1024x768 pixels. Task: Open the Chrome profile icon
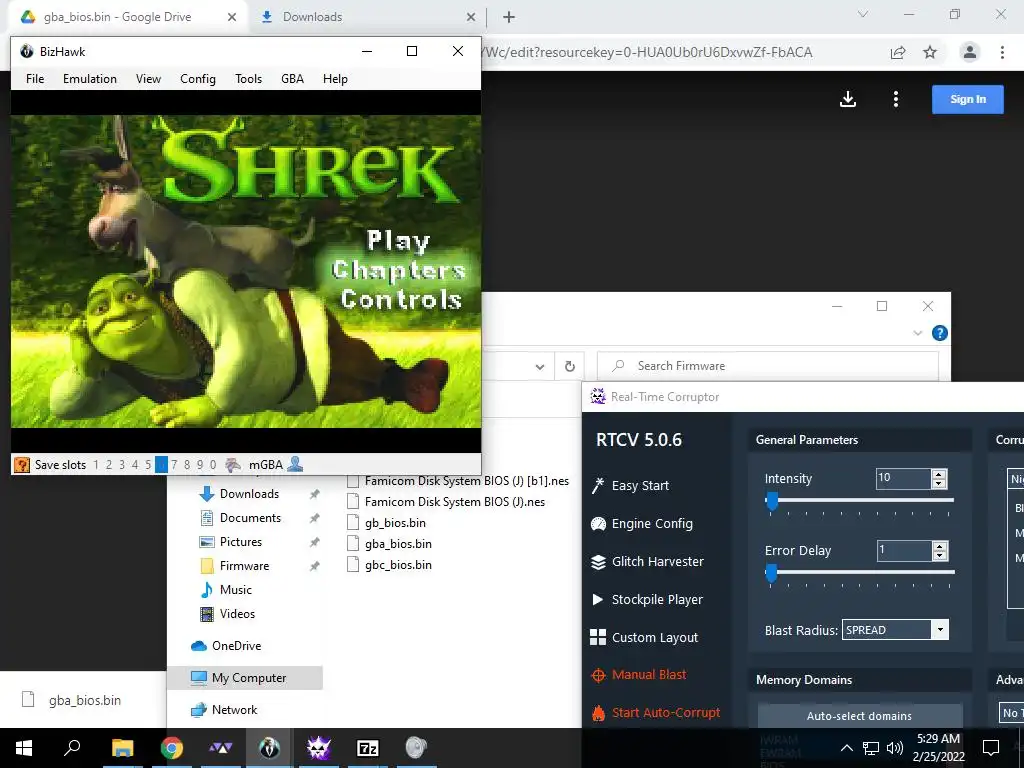970,52
